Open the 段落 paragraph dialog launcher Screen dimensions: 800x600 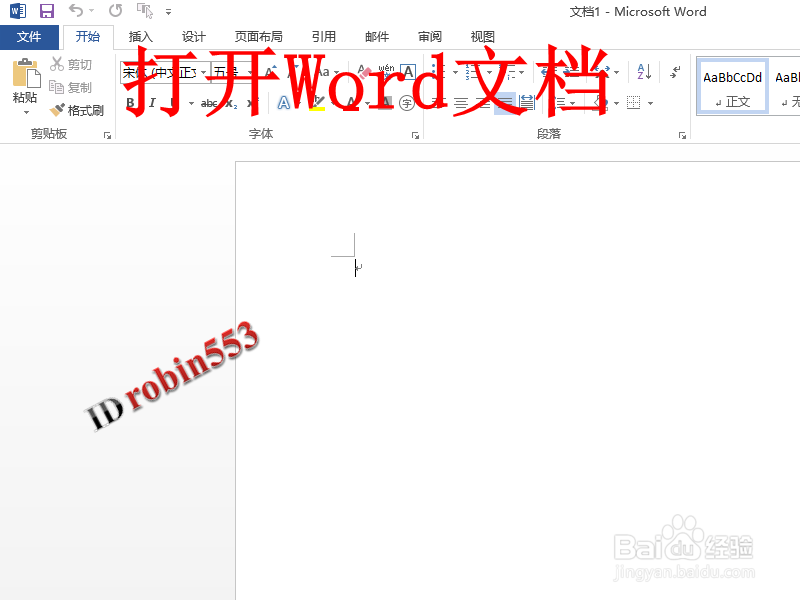pyautogui.click(x=682, y=135)
